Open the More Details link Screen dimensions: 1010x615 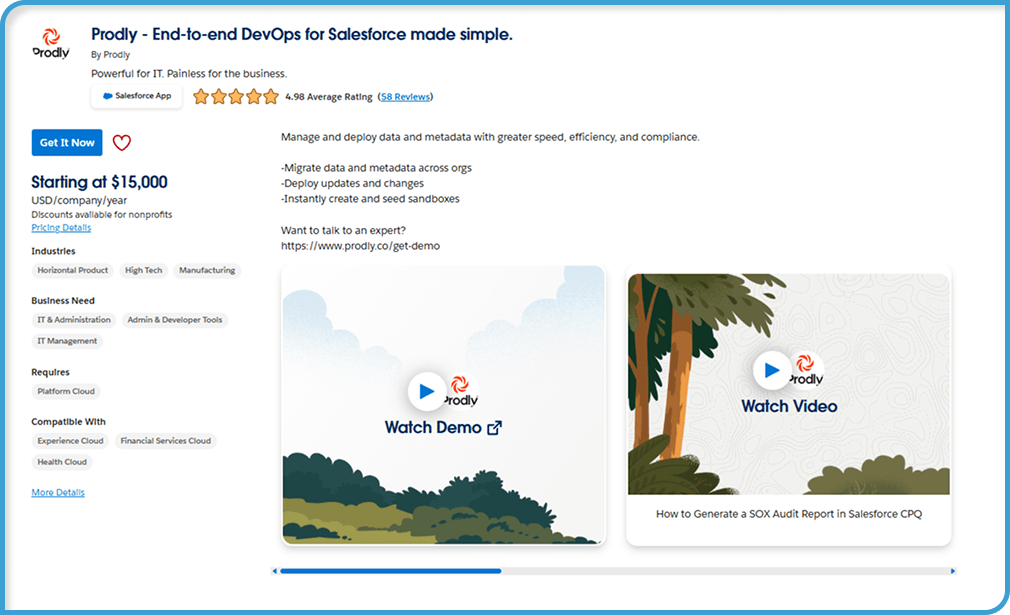pyautogui.click(x=58, y=492)
